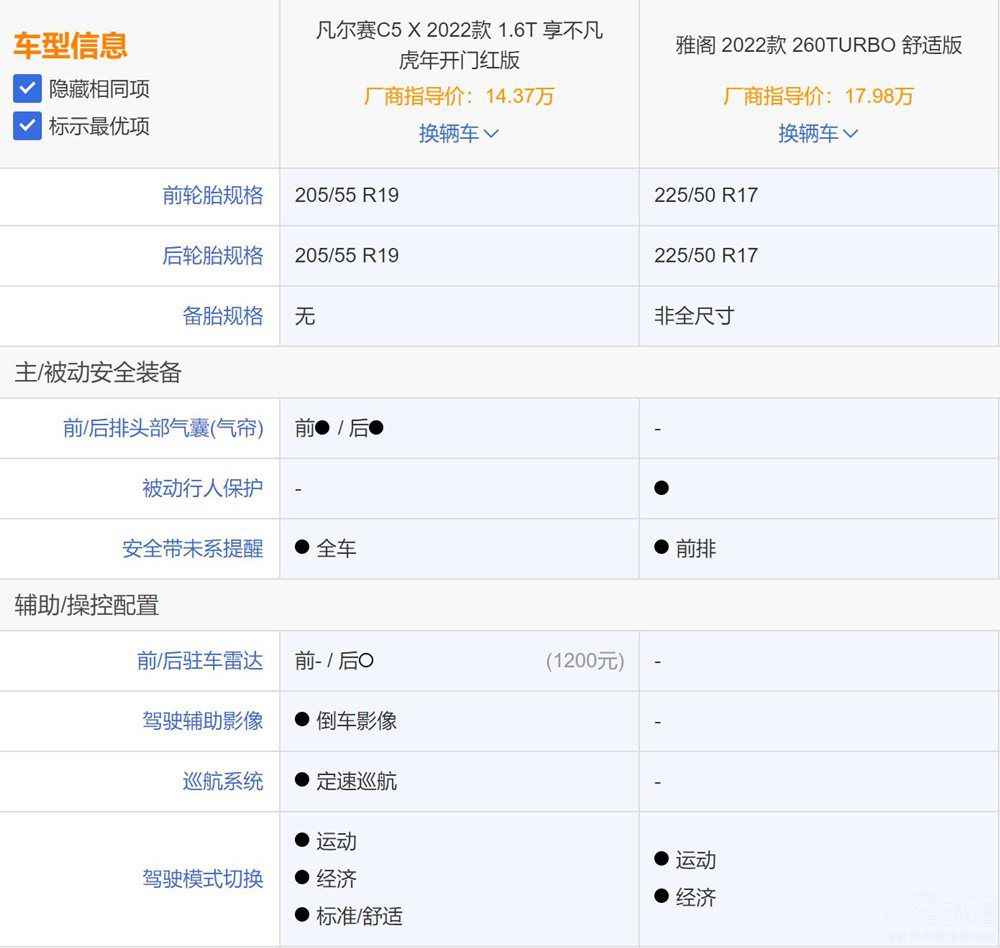Click the 后轮胎规格 row label
The image size is (1000, 948).
(213, 256)
